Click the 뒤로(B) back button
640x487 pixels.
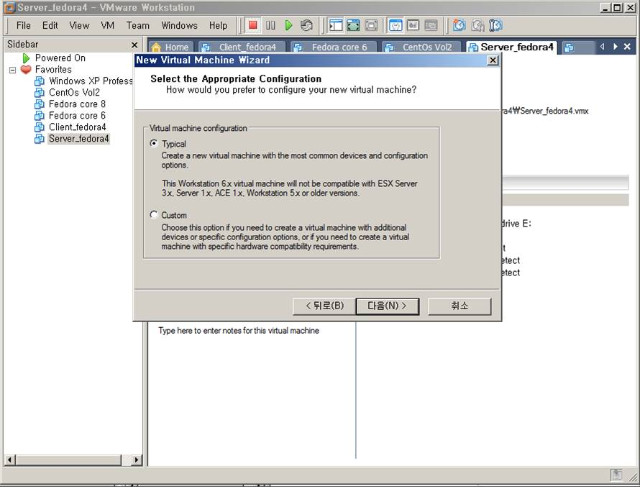tap(324, 306)
